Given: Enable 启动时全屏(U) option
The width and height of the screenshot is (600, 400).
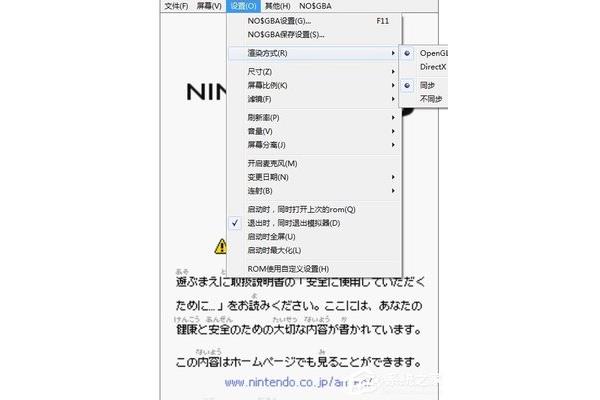Looking at the screenshot, I should tap(314, 237).
